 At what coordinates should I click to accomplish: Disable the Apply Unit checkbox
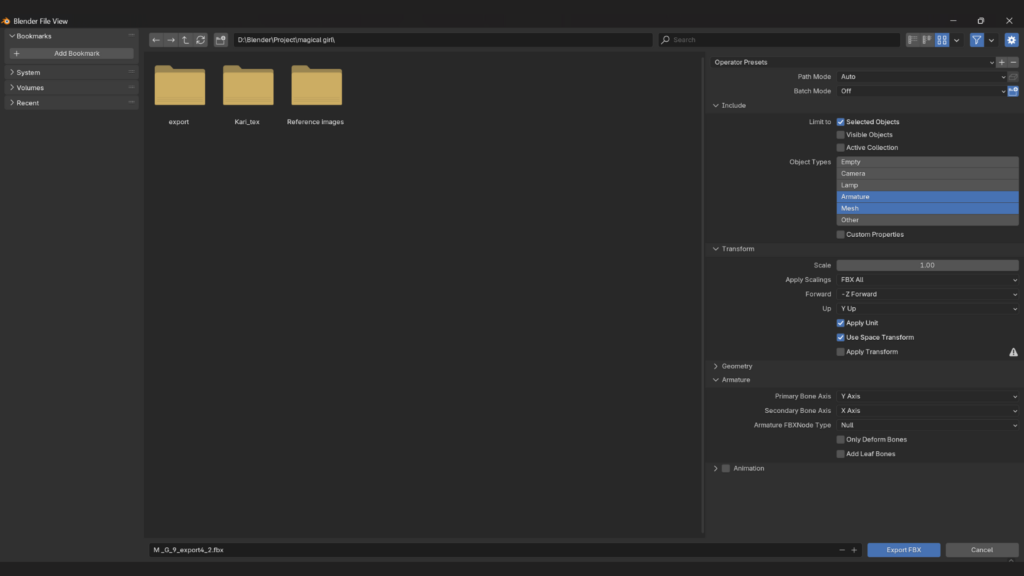point(841,323)
